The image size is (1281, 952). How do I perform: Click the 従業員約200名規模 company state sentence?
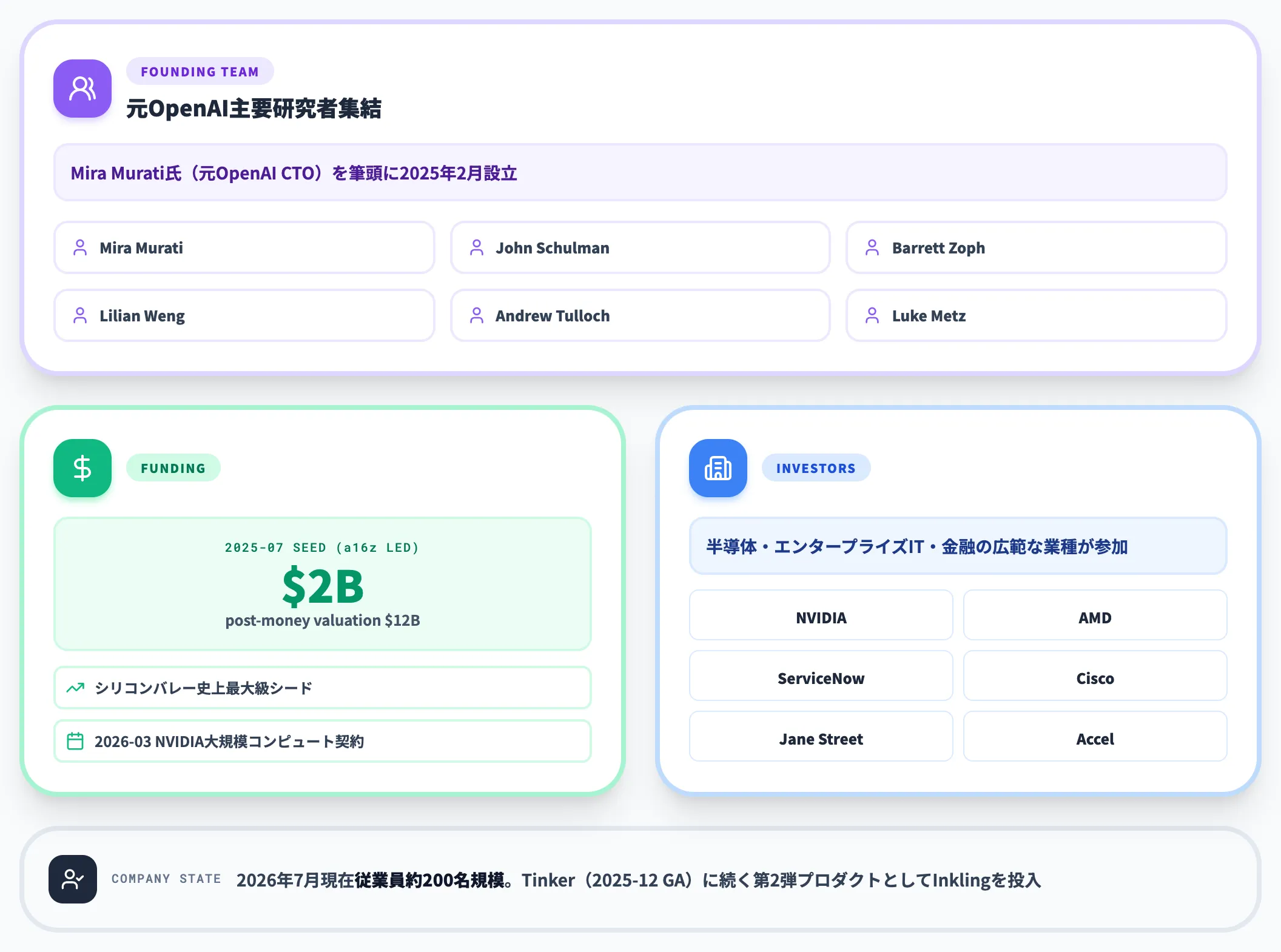tap(639, 880)
